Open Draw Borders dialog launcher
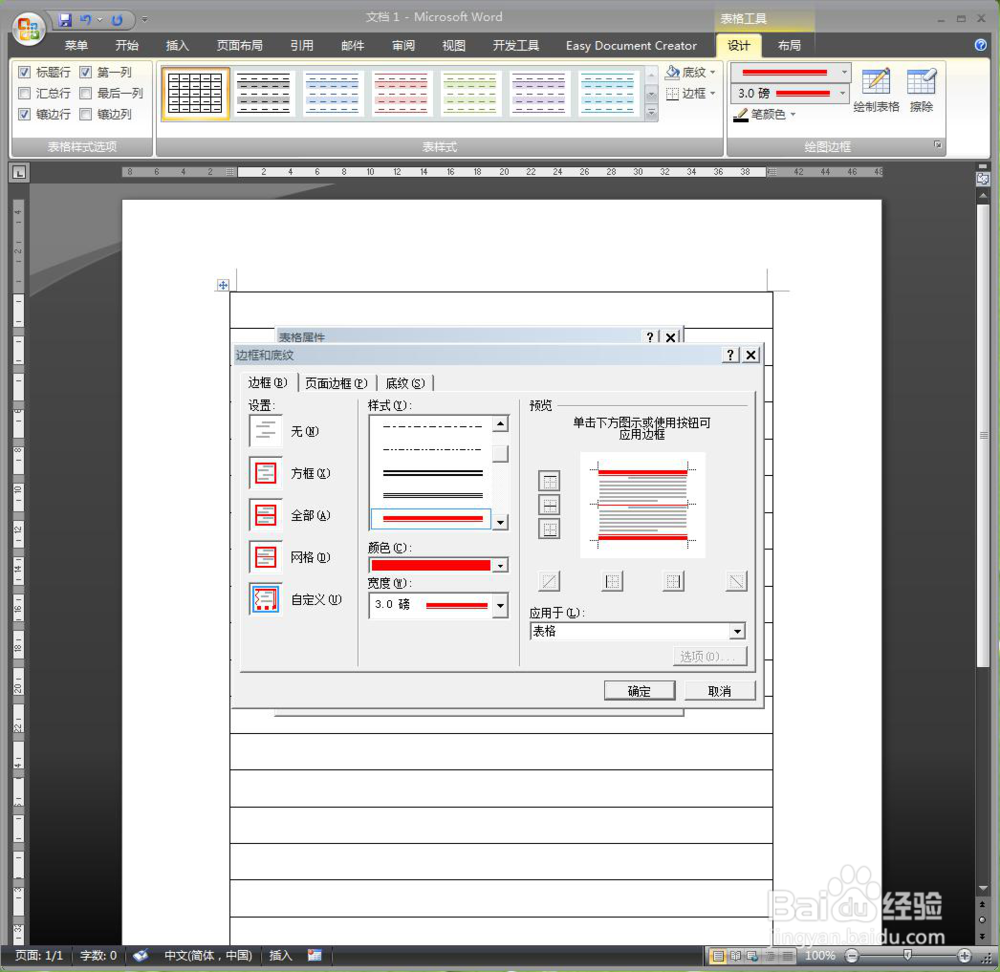This screenshot has height=972, width=1000. (938, 145)
